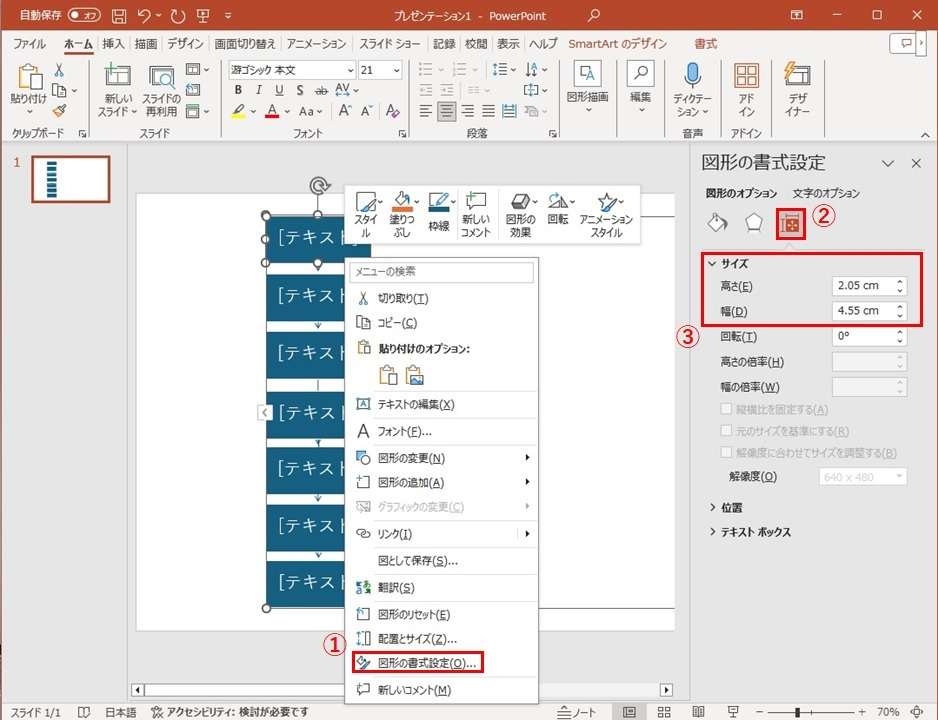Screen dimensions: 938x720
Task: Choose 配置とサイズ from context menu
Action: [x=417, y=638]
